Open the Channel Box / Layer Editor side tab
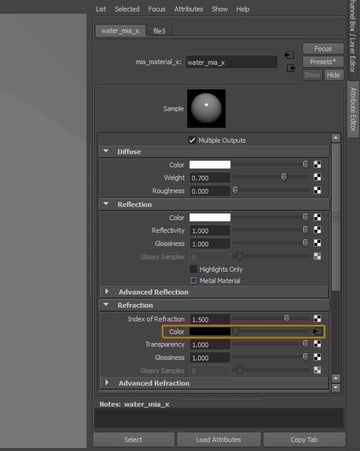Viewport: 360px width, 451px height. 353,36
